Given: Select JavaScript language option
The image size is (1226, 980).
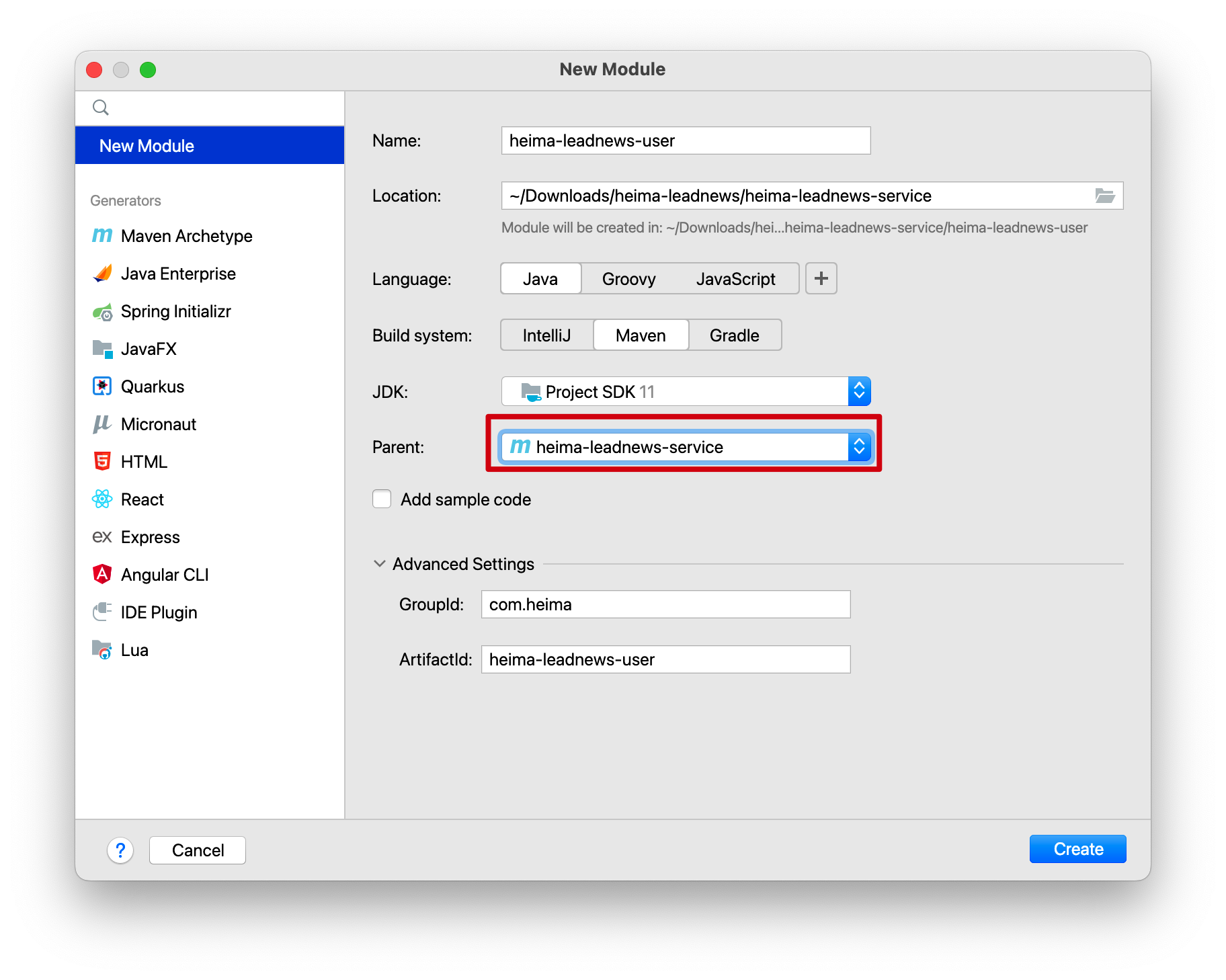Looking at the screenshot, I should 736,278.
